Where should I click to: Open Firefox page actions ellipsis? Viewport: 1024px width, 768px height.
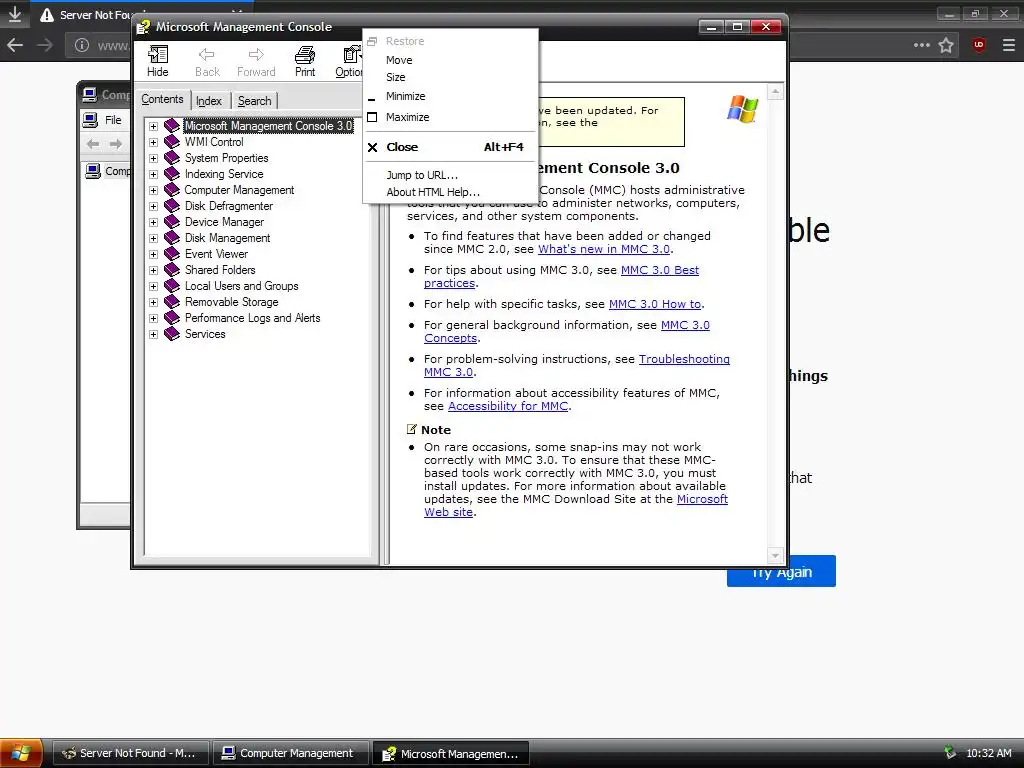(x=921, y=45)
